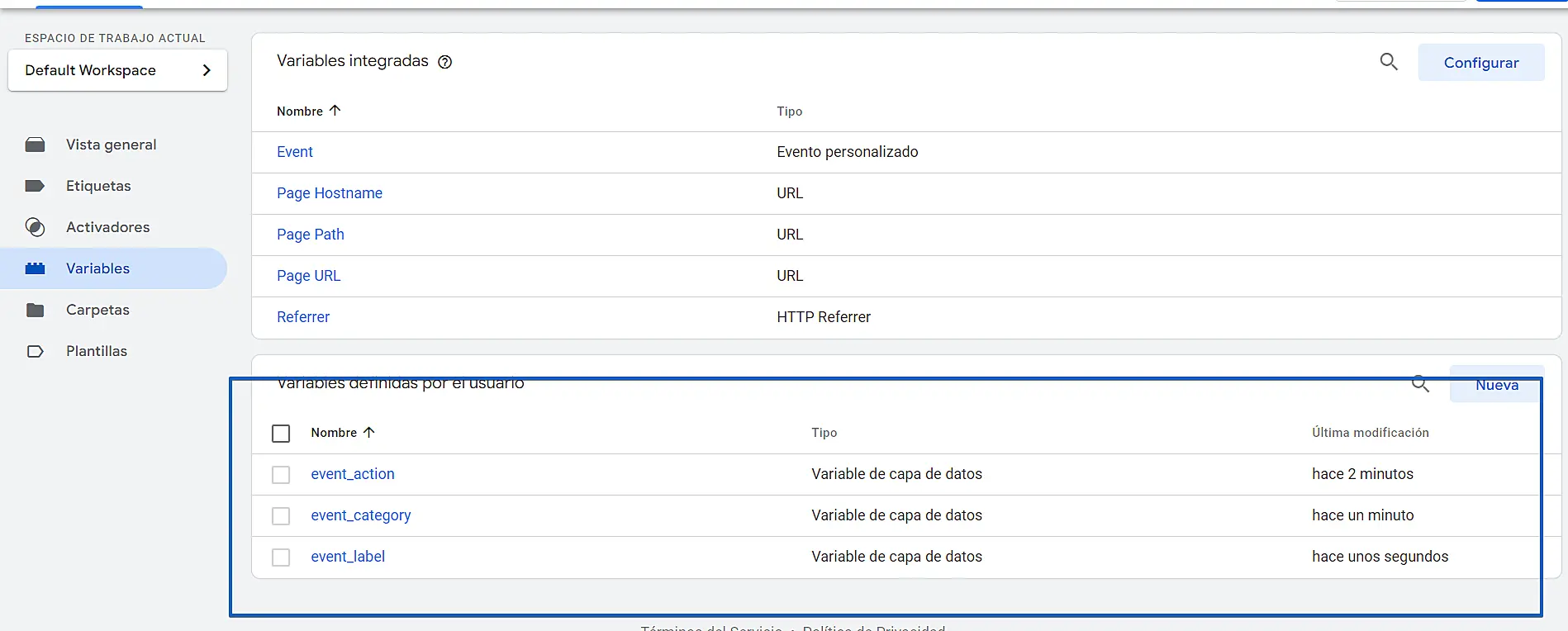Search the built-in variables list
Screen dimensions: 1568x631
(1389, 62)
